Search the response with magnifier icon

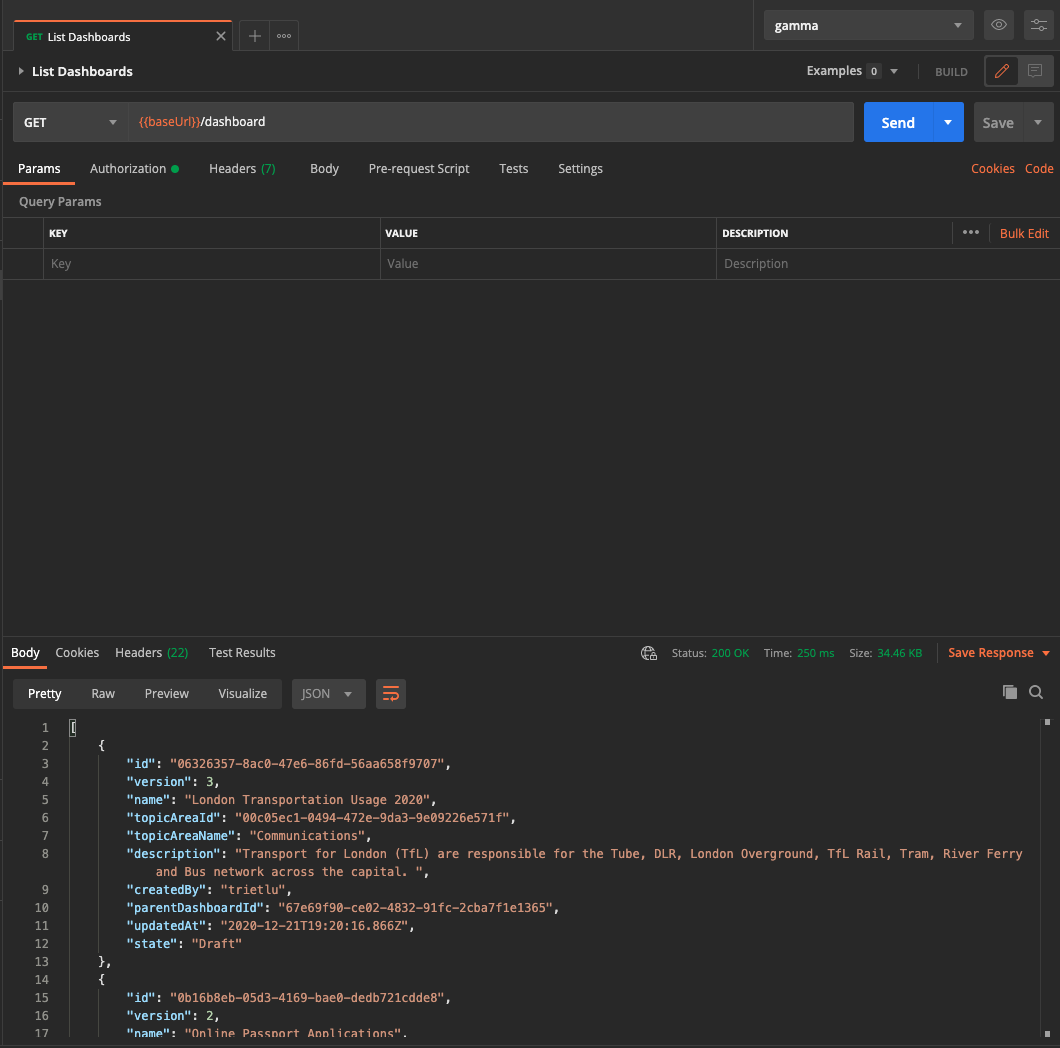1036,692
